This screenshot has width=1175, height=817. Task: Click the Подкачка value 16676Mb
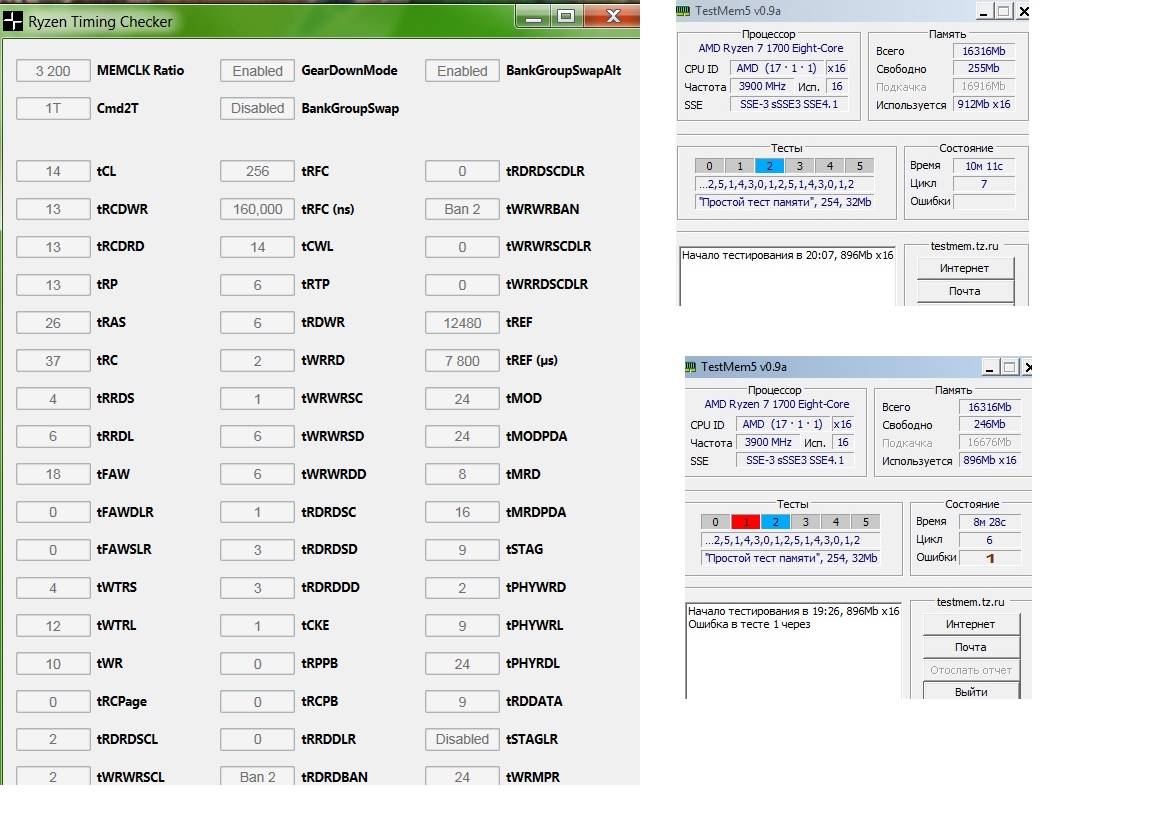[990, 442]
